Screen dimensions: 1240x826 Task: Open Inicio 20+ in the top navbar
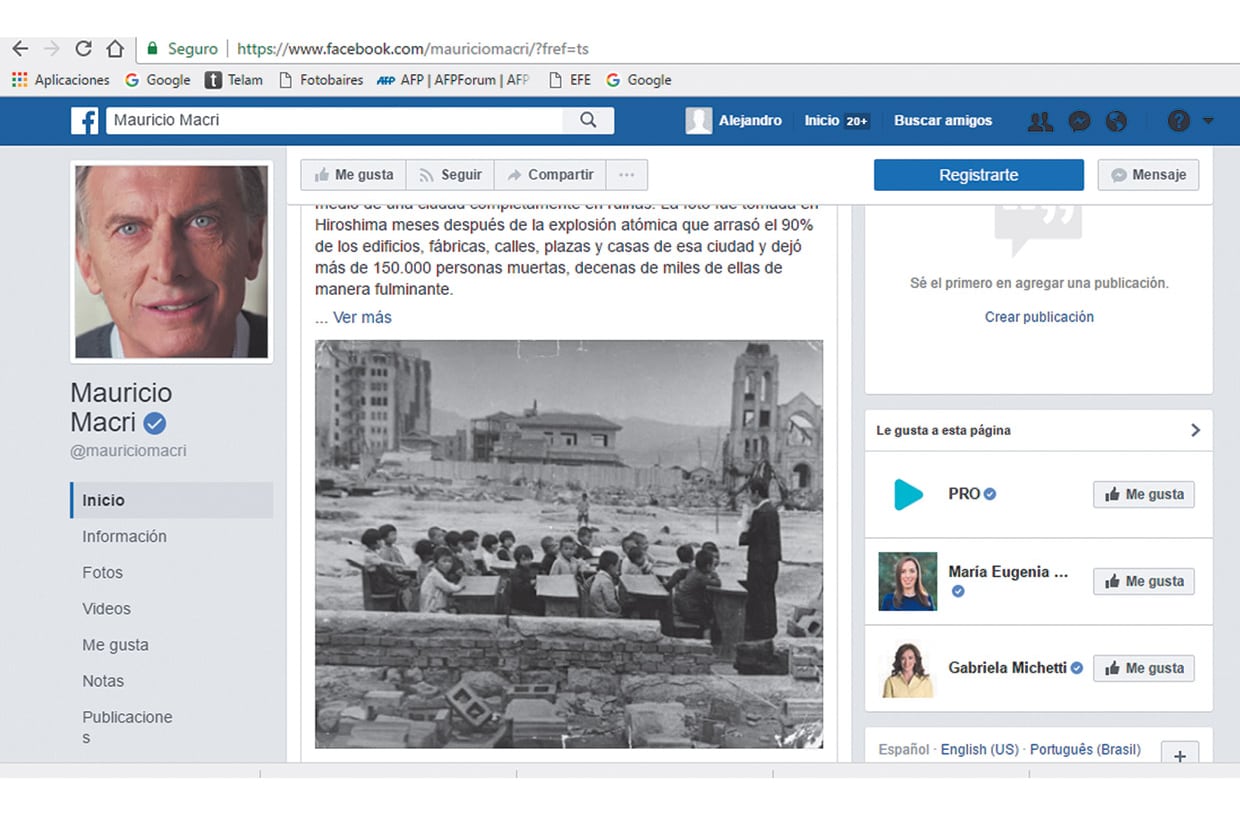click(x=836, y=120)
